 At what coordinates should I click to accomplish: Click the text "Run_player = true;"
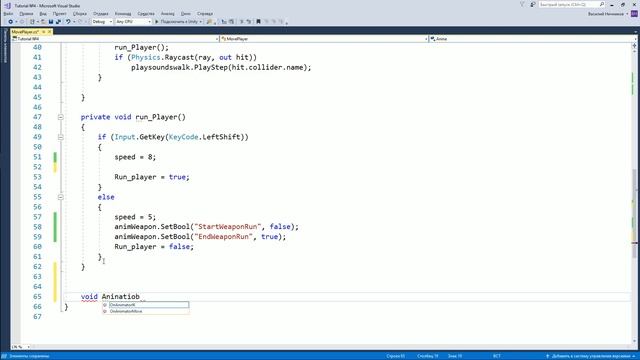(x=152, y=177)
